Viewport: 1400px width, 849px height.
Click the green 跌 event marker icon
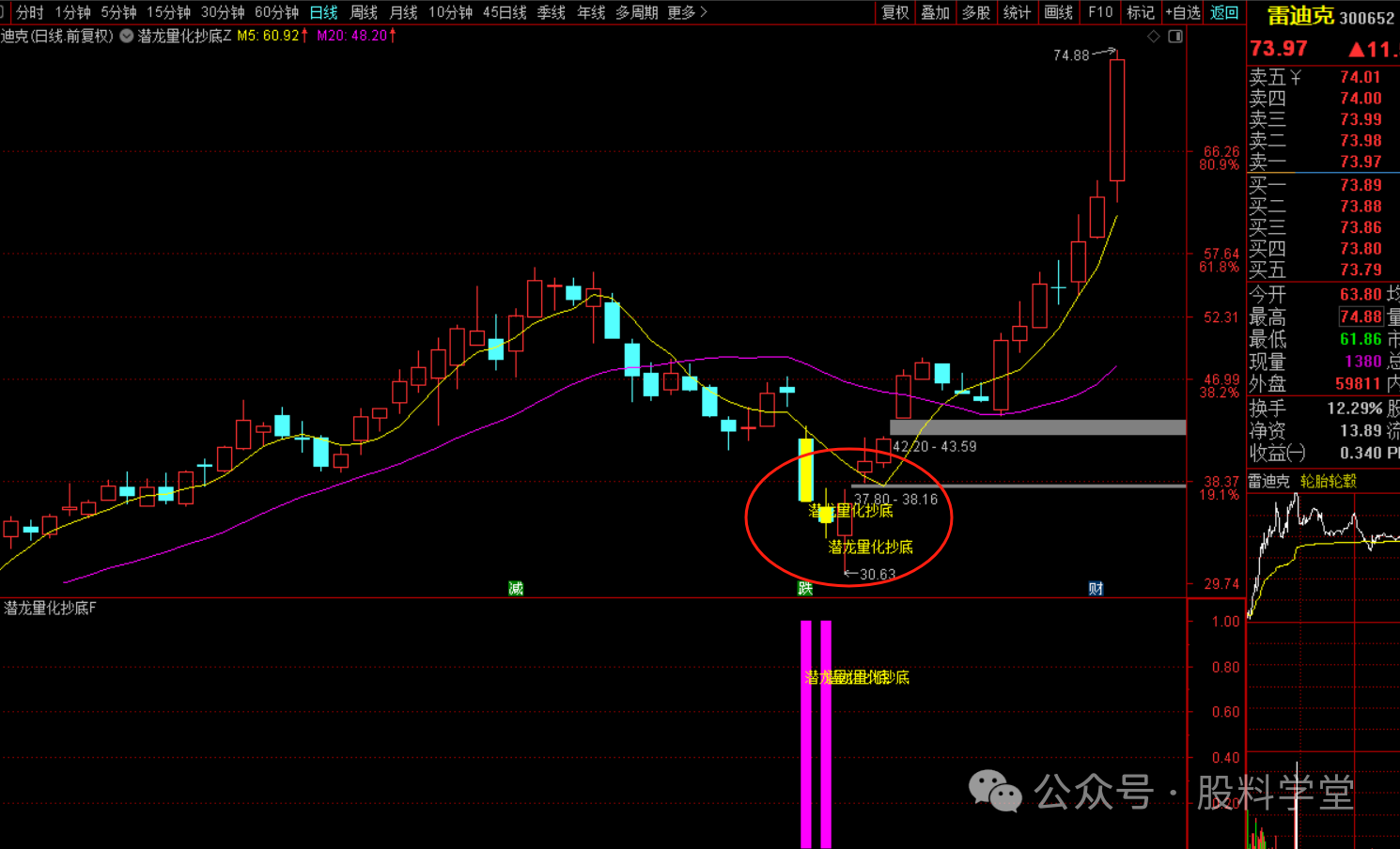805,588
